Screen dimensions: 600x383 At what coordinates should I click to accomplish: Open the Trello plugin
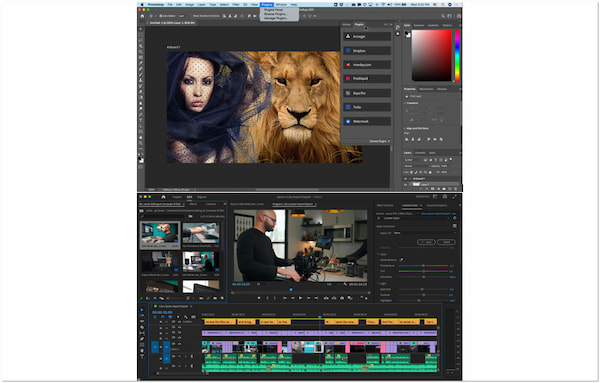pos(367,107)
